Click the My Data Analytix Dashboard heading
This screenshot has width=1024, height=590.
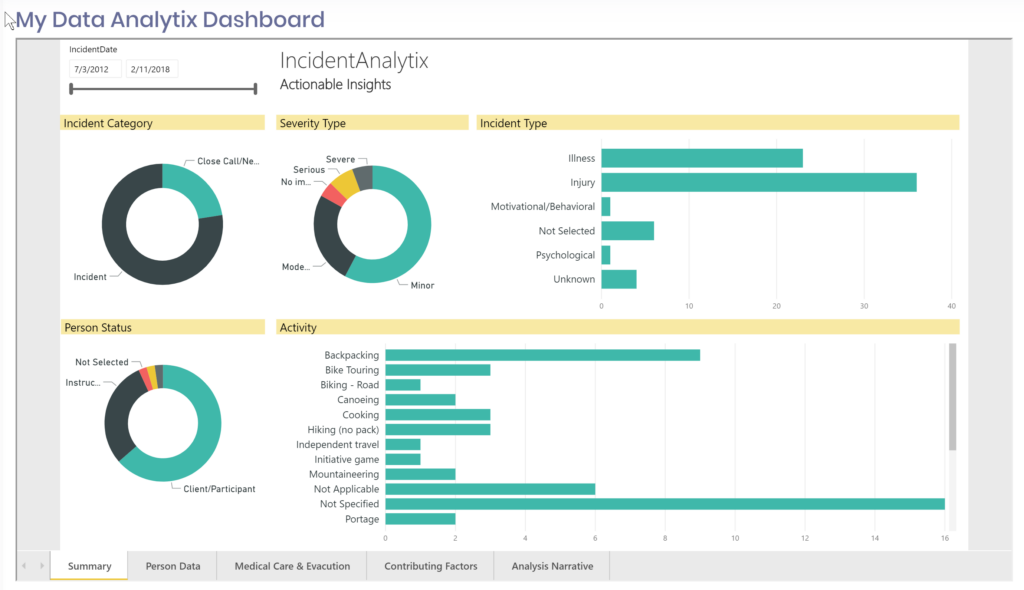point(170,19)
